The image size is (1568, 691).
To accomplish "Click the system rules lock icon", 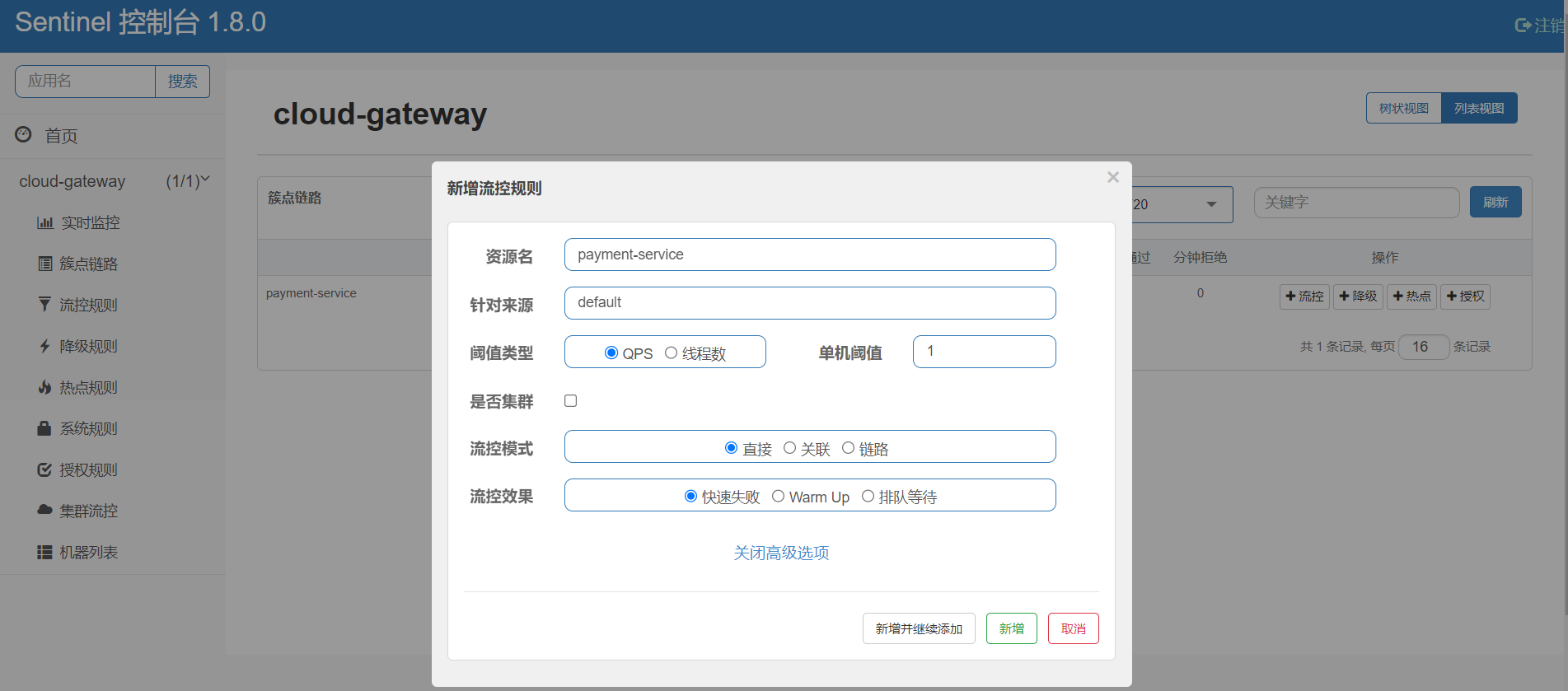I will (x=44, y=428).
